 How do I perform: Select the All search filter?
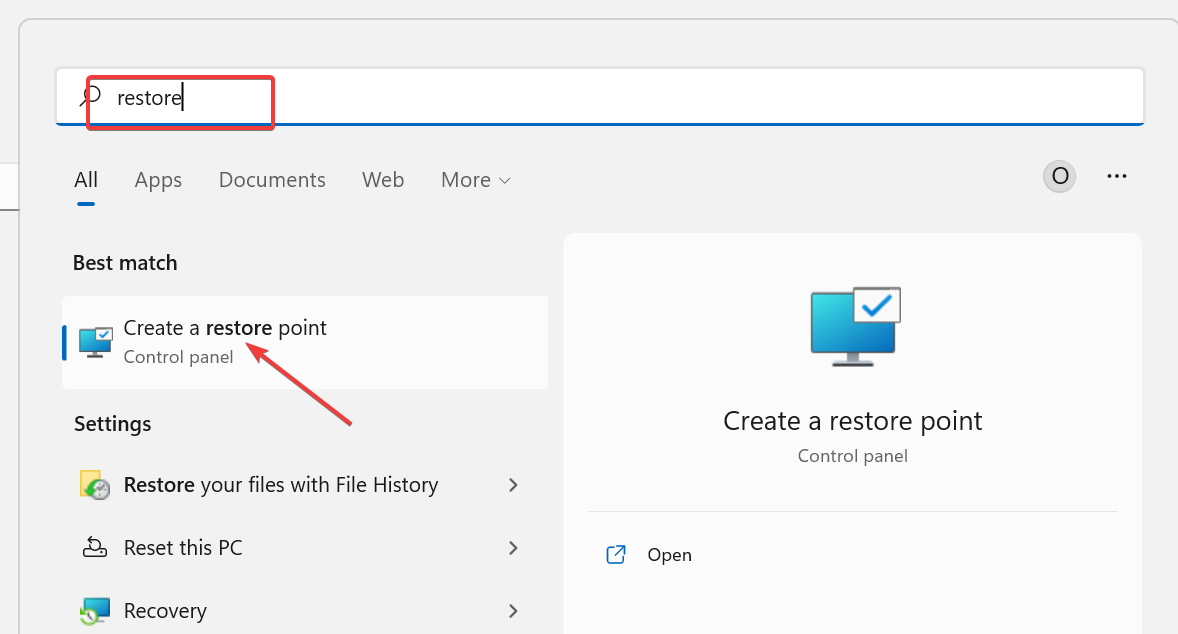click(x=86, y=180)
